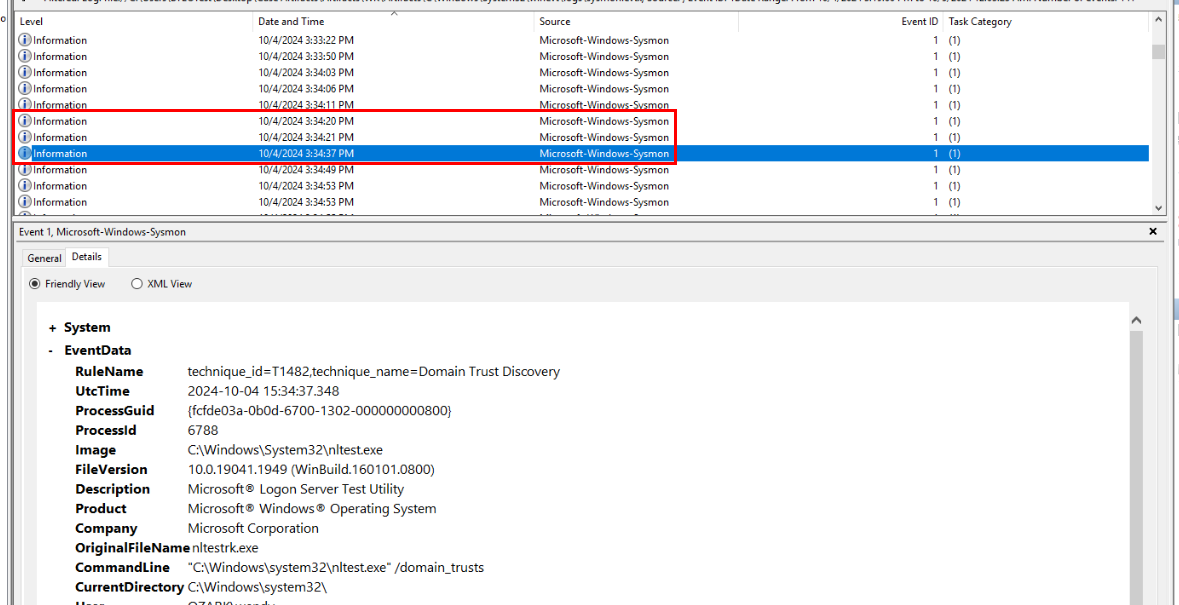1179x605 pixels.
Task: Click the info icon of the 3:34:49 PM event
Action: (25, 169)
